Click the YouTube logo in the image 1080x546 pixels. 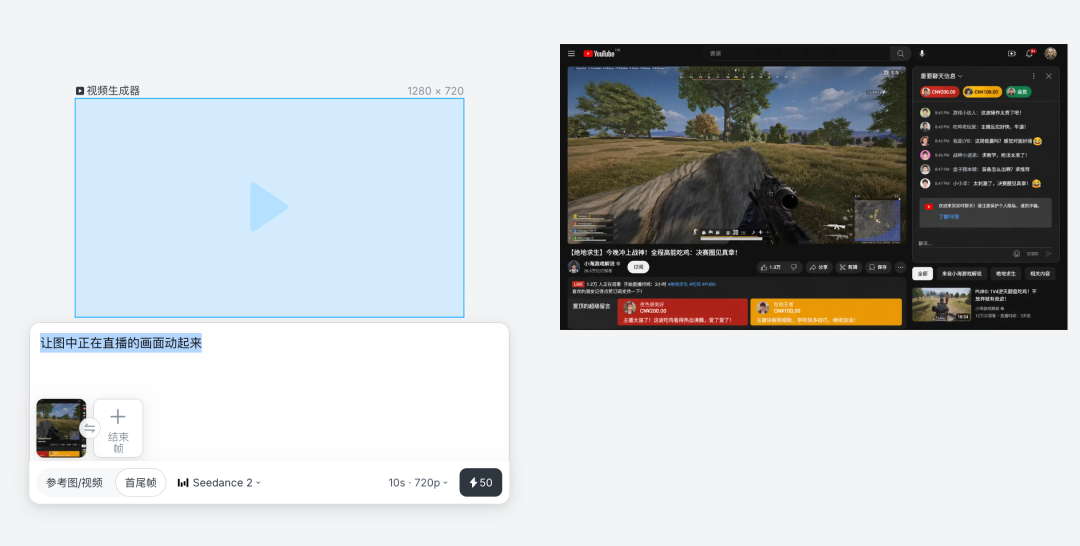coord(601,54)
